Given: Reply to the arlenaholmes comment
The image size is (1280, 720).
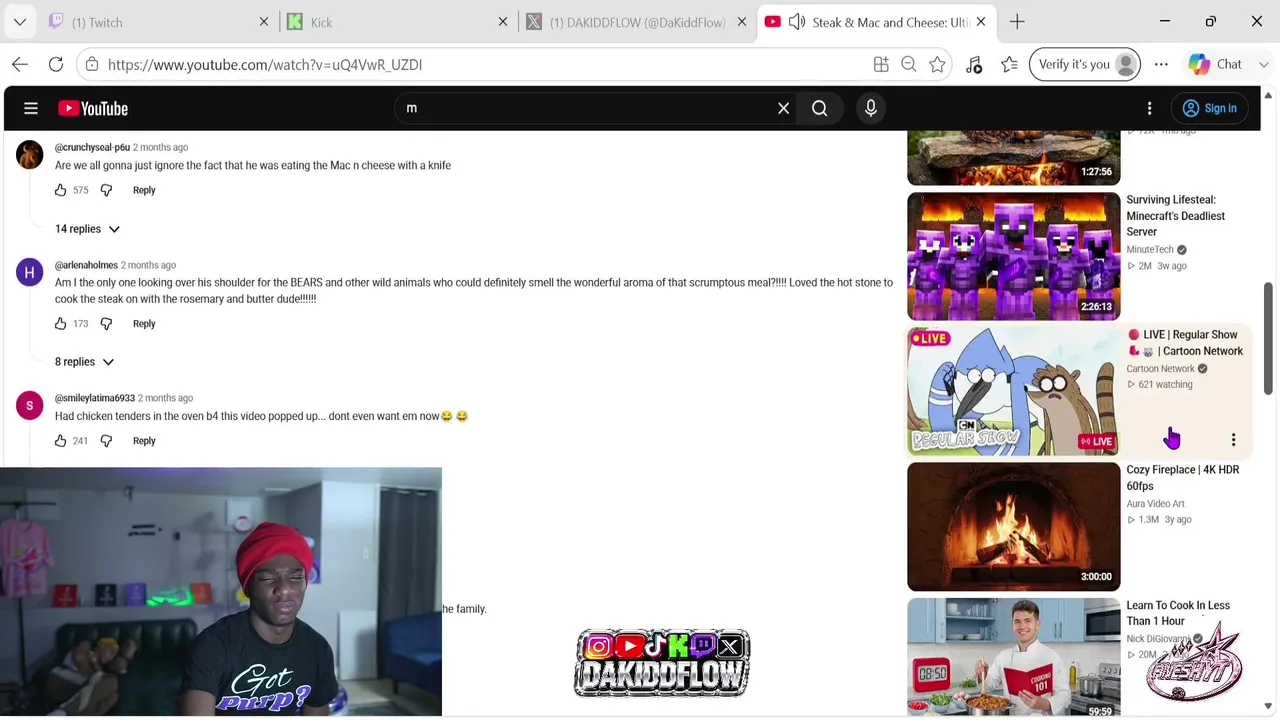Looking at the screenshot, I should [x=144, y=324].
